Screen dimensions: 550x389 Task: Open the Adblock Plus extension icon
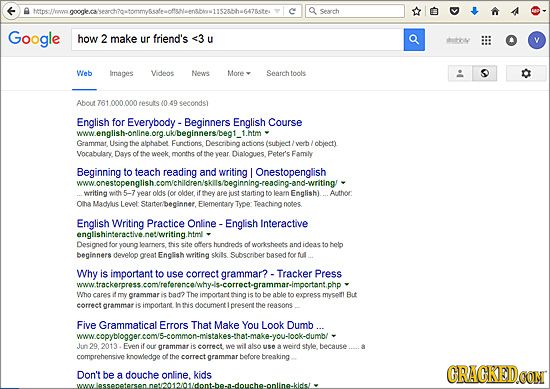click(535, 11)
